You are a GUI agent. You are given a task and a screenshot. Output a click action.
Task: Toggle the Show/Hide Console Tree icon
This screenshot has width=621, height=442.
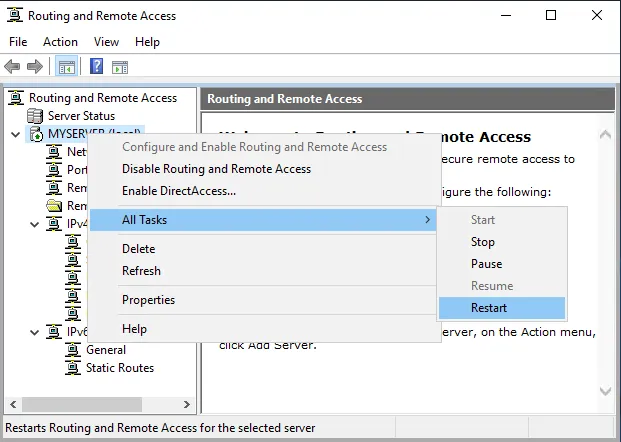[66, 67]
